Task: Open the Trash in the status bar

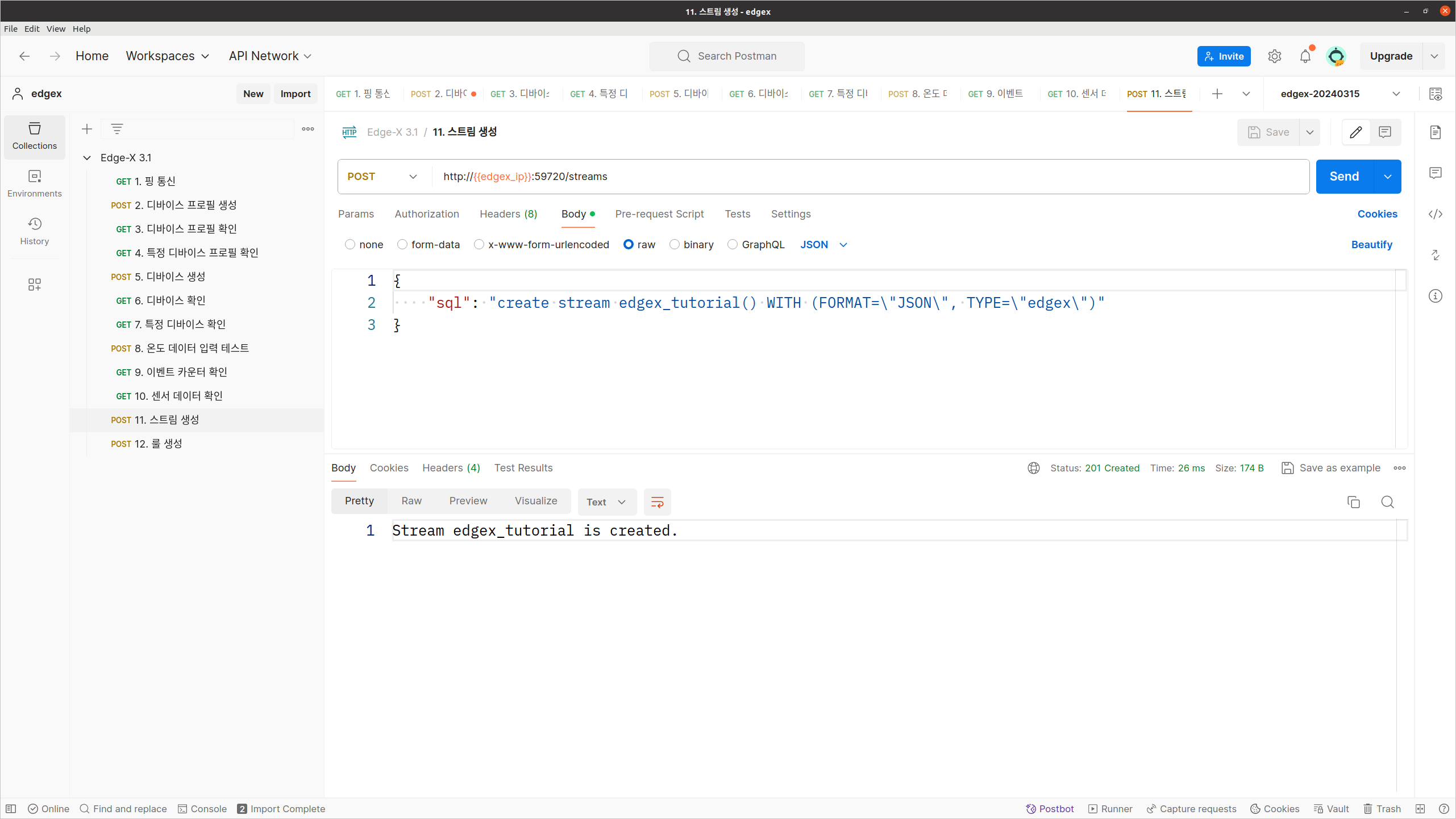Action: coord(1382,809)
